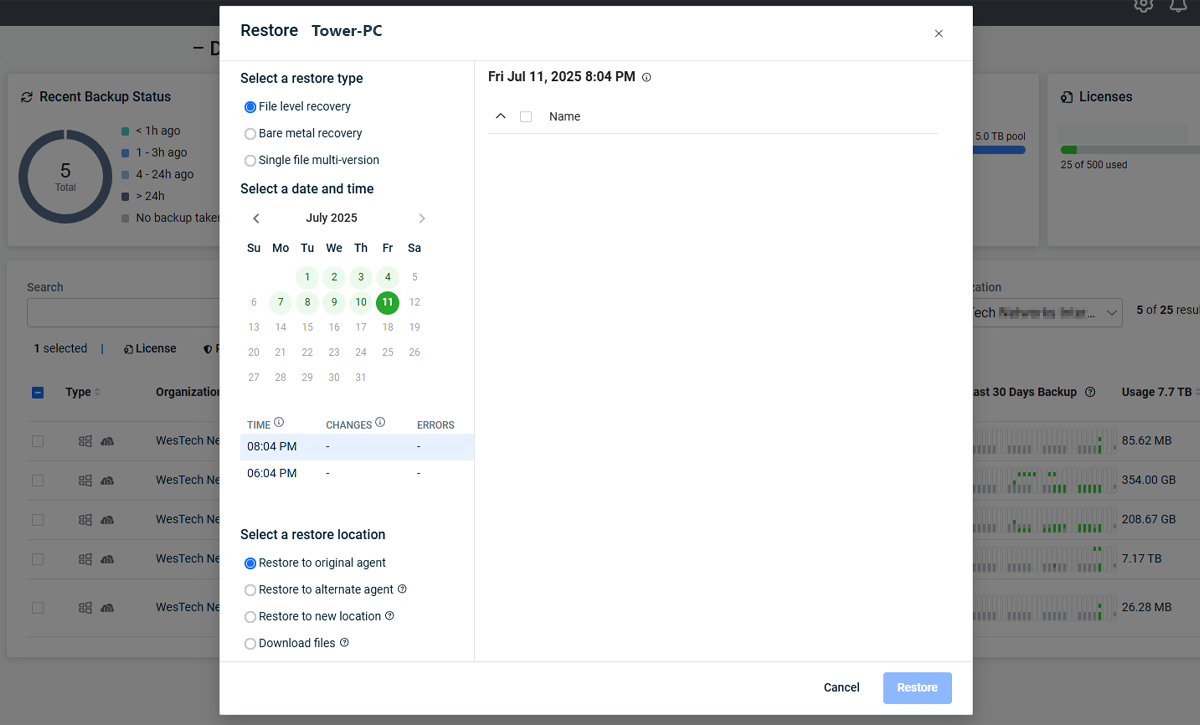Open the organization filter dropdown

[x=1048, y=313]
